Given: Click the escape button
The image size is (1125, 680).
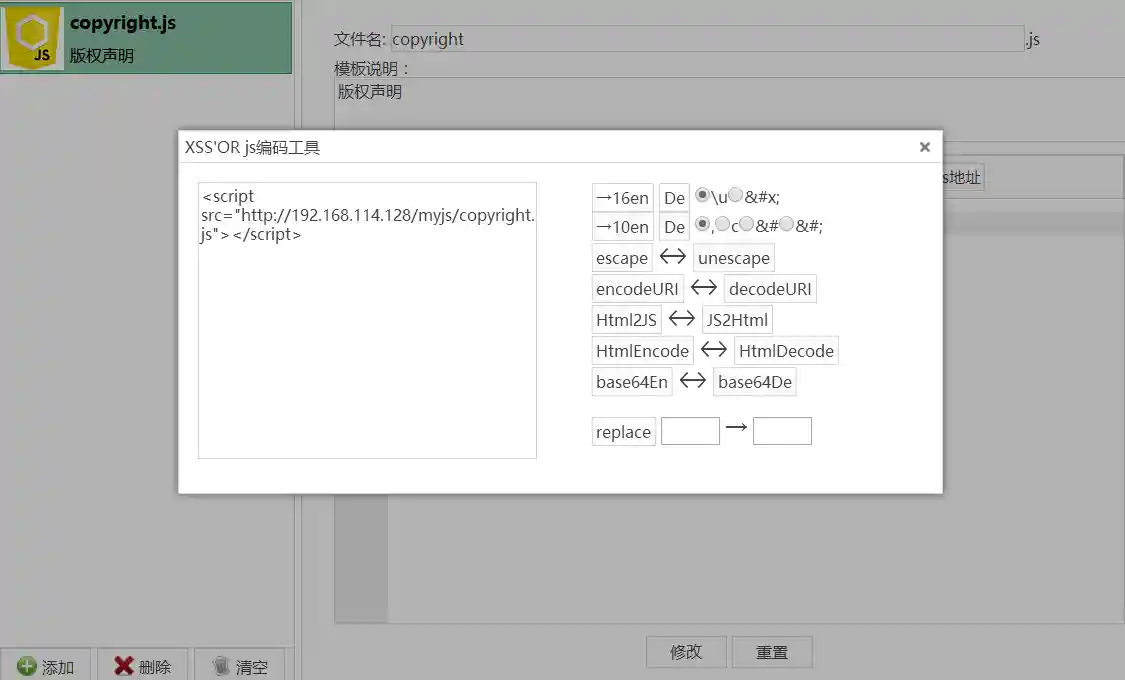Looking at the screenshot, I should (x=622, y=258).
